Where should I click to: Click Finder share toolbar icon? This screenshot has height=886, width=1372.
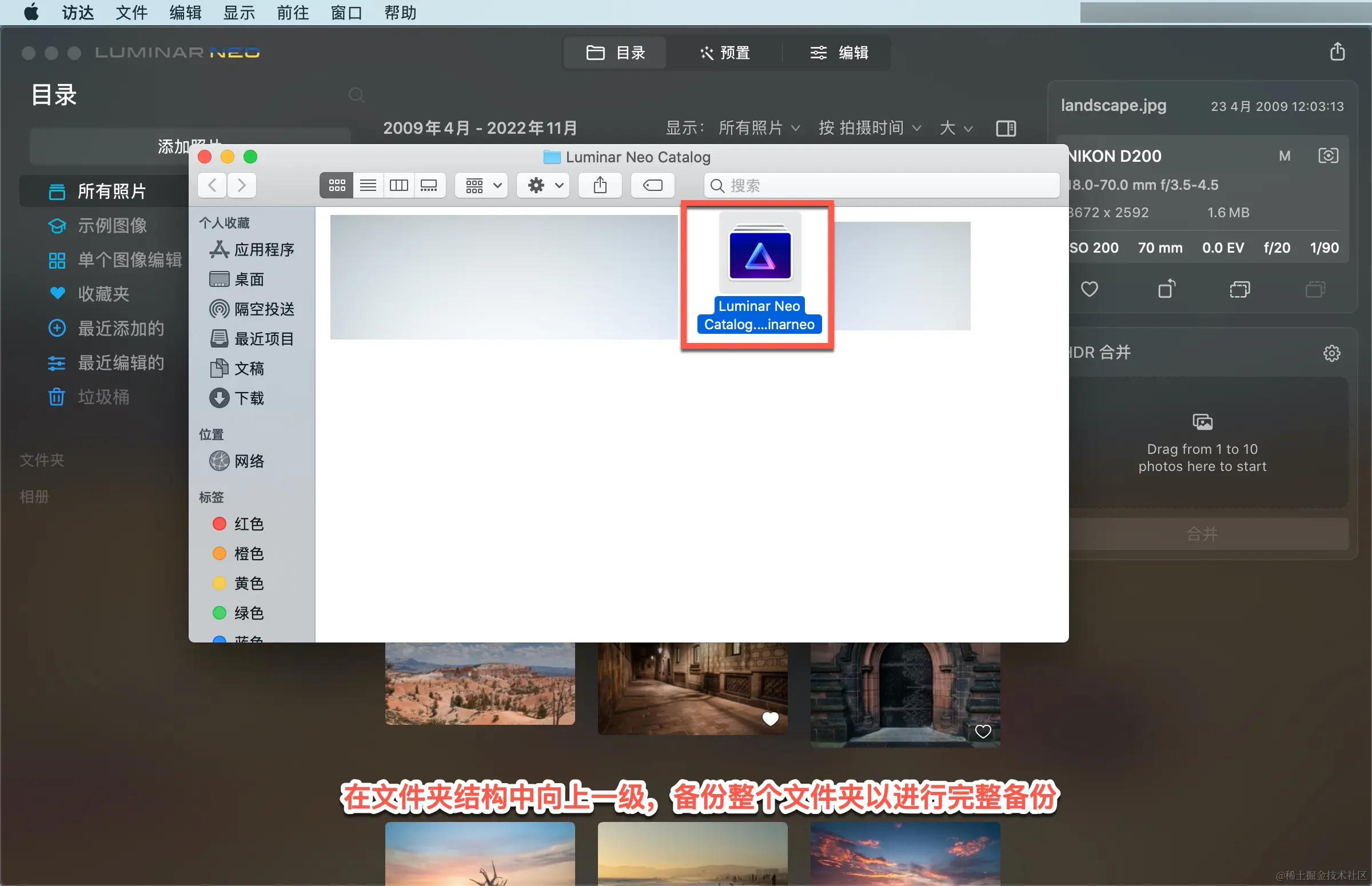600,185
